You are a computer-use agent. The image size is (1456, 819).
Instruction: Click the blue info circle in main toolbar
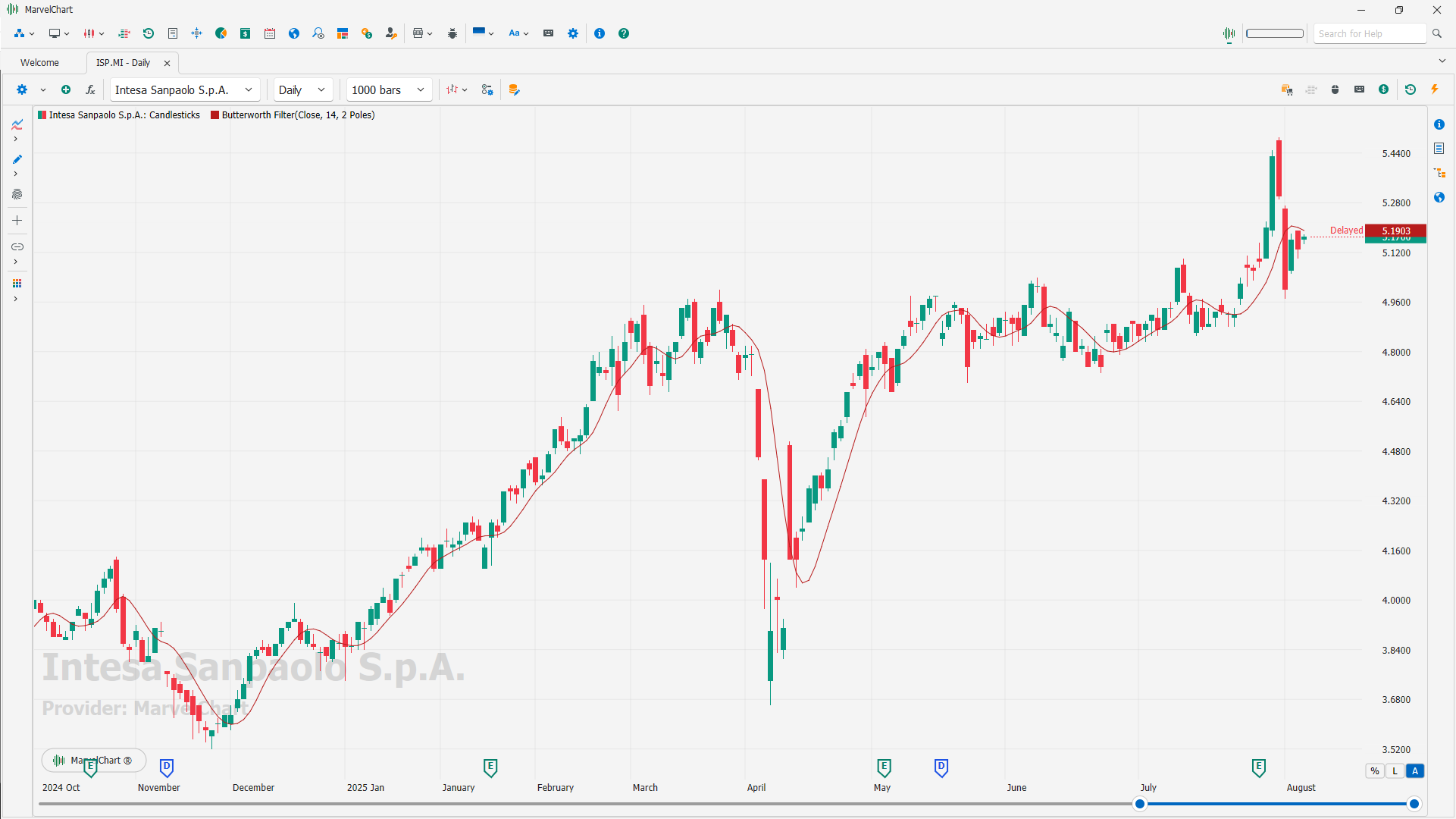point(600,33)
